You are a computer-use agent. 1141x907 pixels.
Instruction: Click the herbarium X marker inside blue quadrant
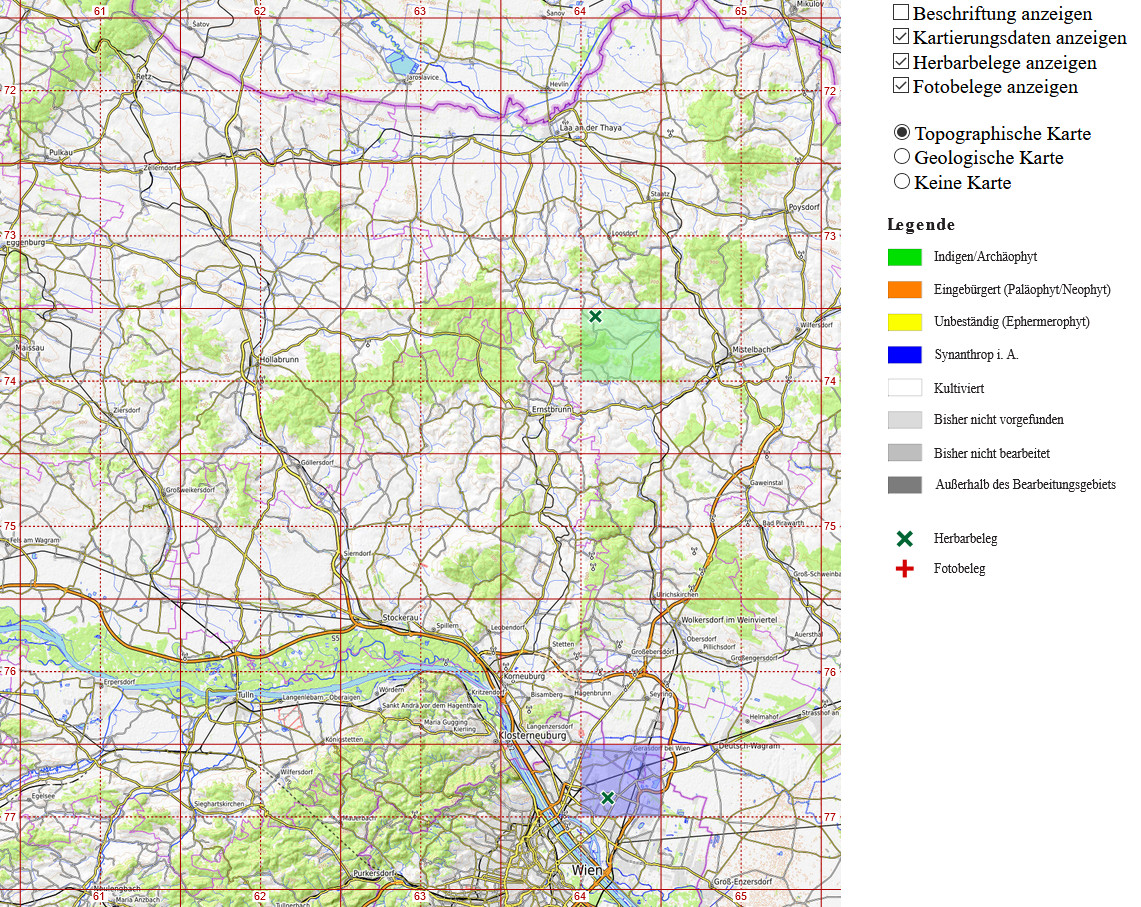[x=607, y=797]
